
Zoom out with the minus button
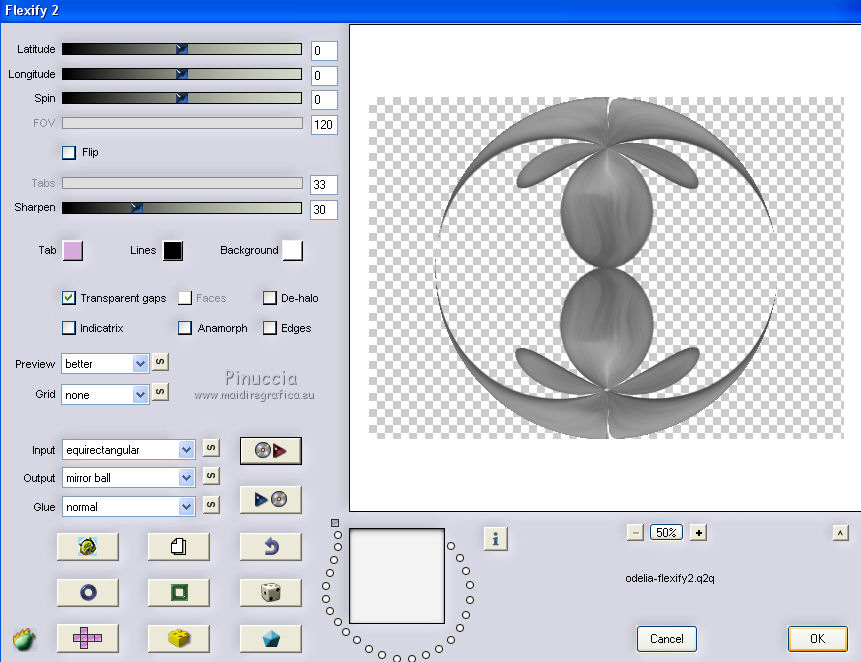(635, 532)
